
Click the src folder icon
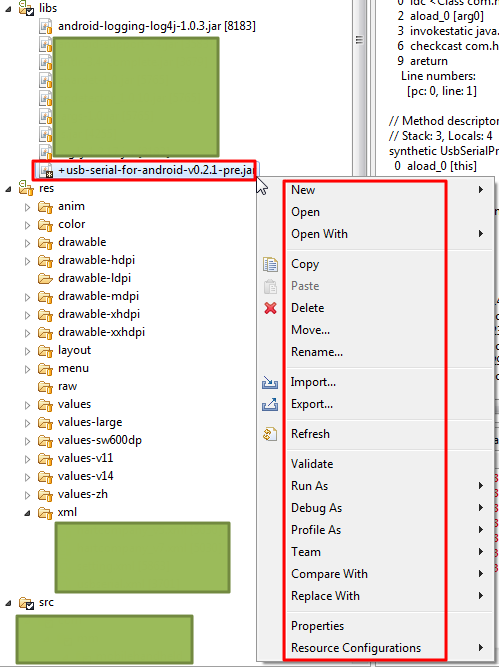pos(26,603)
